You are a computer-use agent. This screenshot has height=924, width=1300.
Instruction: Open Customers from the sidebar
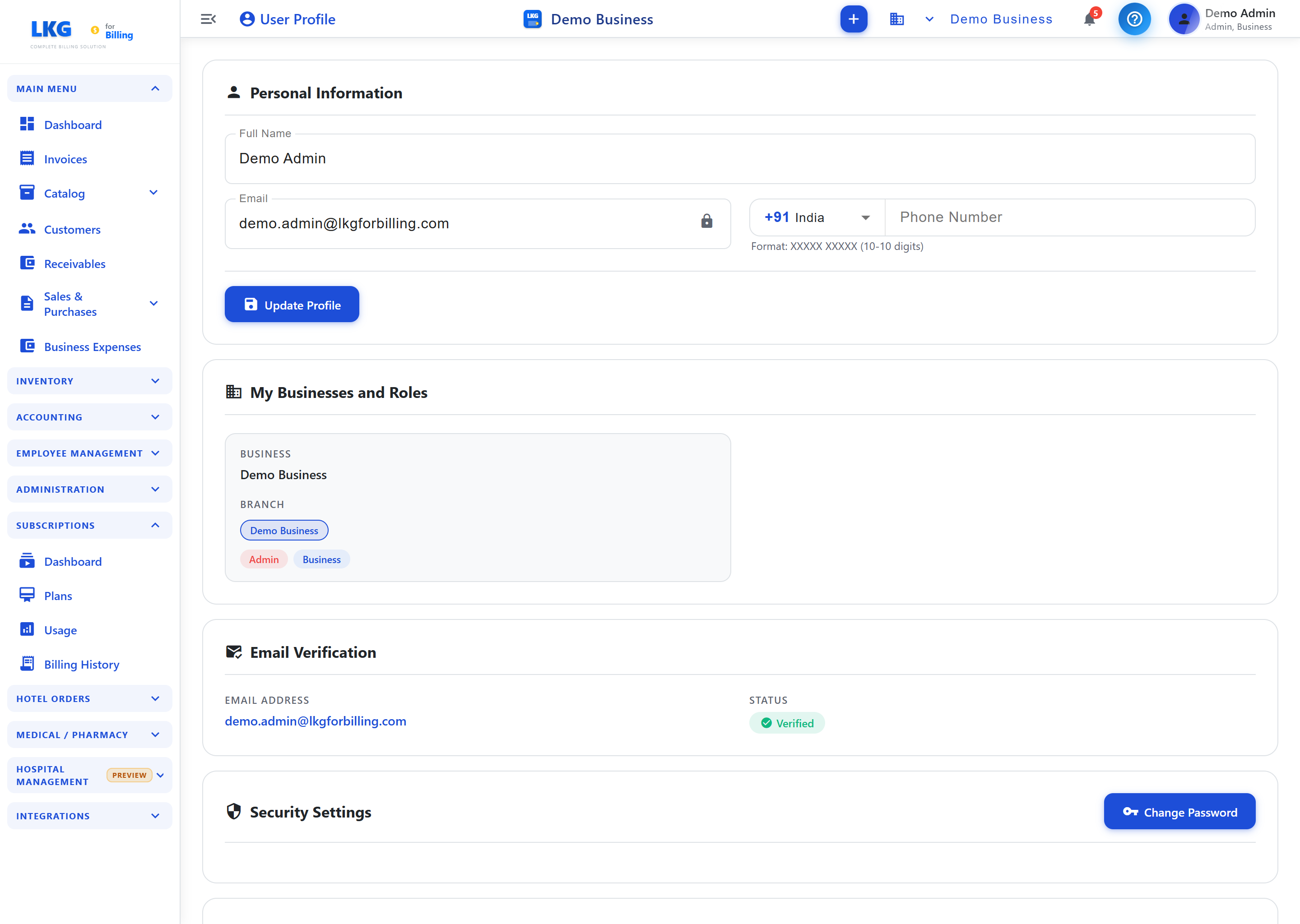click(89, 229)
